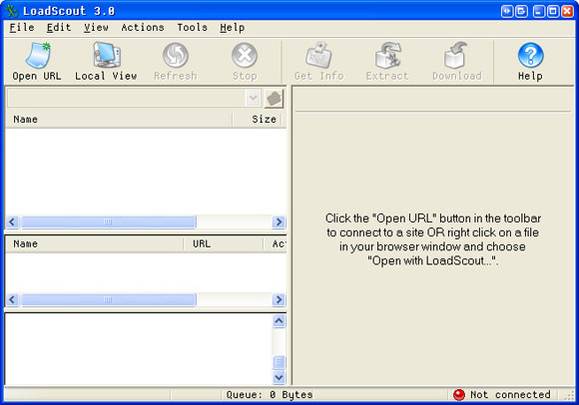Click the LoadScout title bar app icon
This screenshot has height=405, width=579.
pyautogui.click(x=12, y=11)
